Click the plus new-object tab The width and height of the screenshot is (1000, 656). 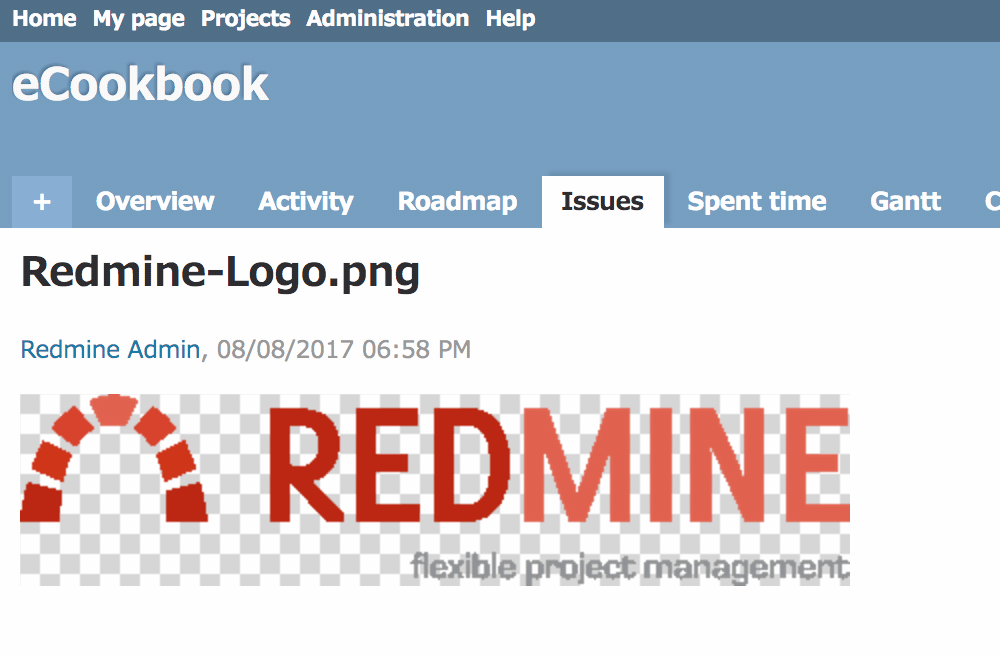click(x=42, y=202)
